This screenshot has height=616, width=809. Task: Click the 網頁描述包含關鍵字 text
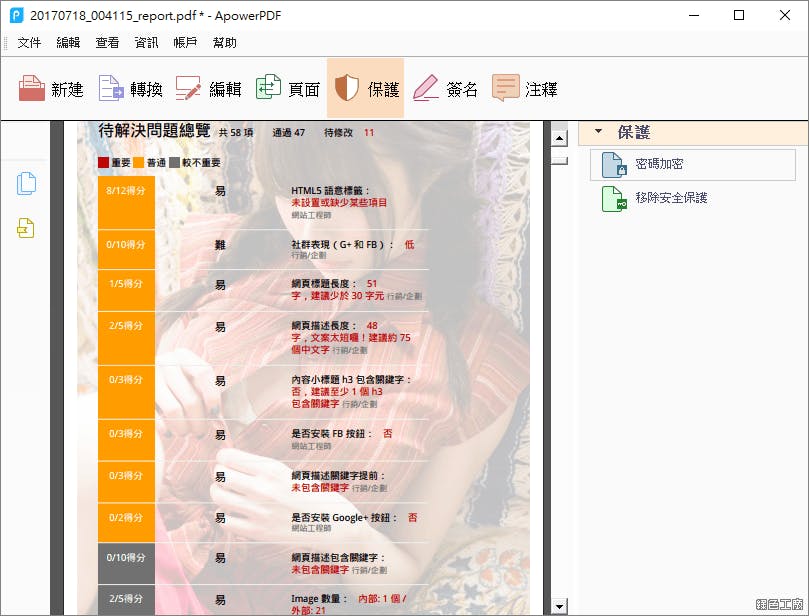(x=338, y=558)
